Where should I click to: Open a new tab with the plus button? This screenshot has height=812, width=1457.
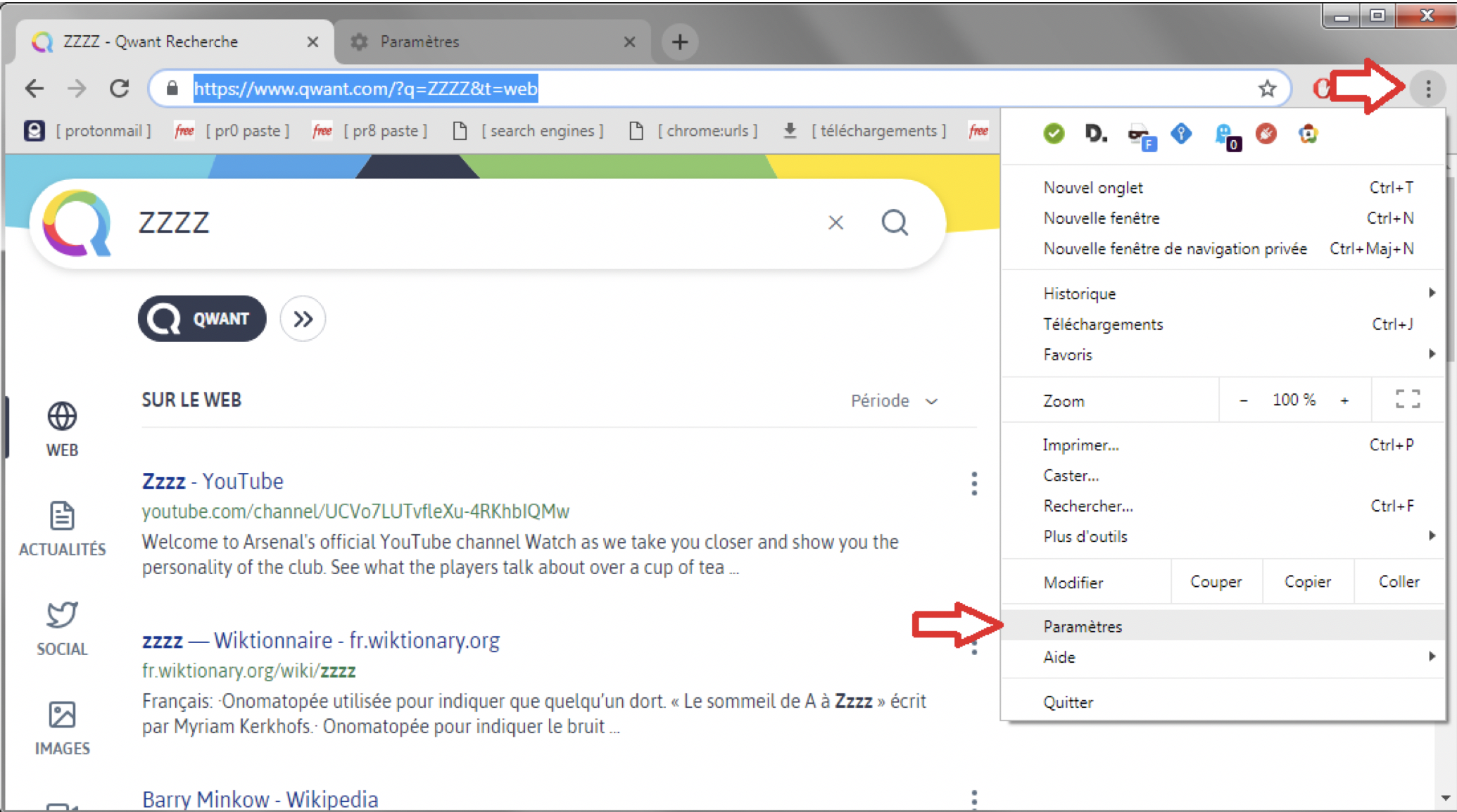pos(680,42)
